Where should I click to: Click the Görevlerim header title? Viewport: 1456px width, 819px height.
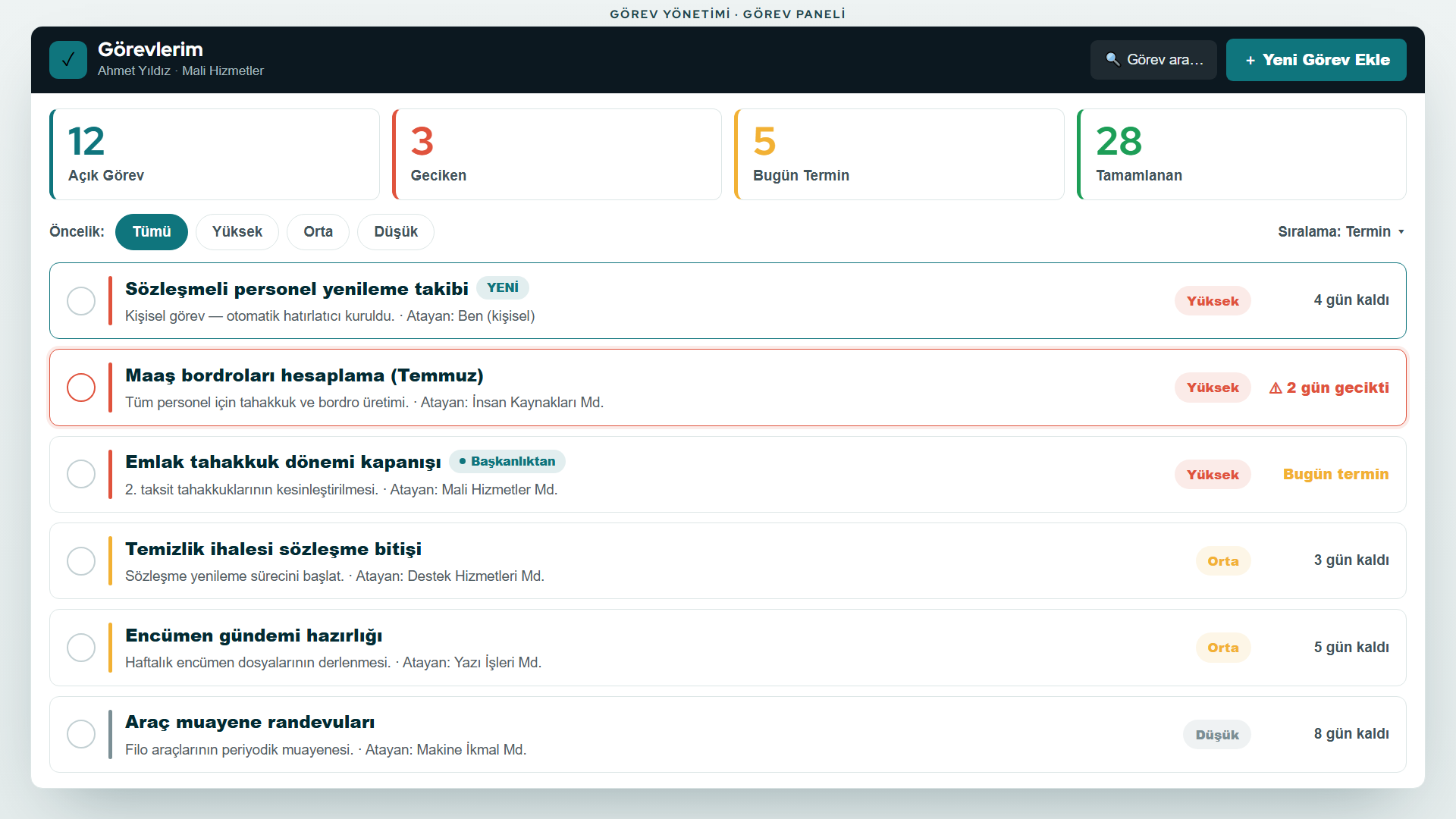click(x=150, y=49)
